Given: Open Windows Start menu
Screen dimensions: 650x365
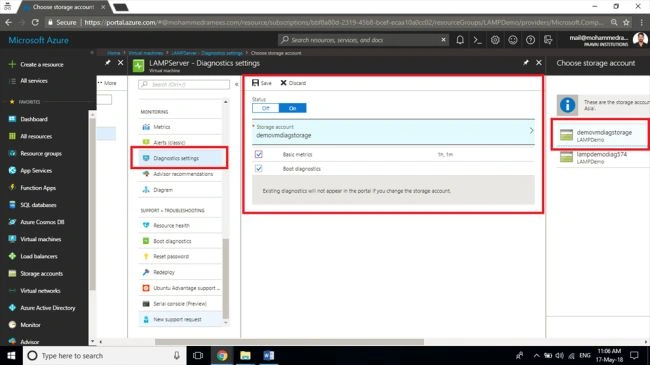Looking at the screenshot, I should pos(11,356).
